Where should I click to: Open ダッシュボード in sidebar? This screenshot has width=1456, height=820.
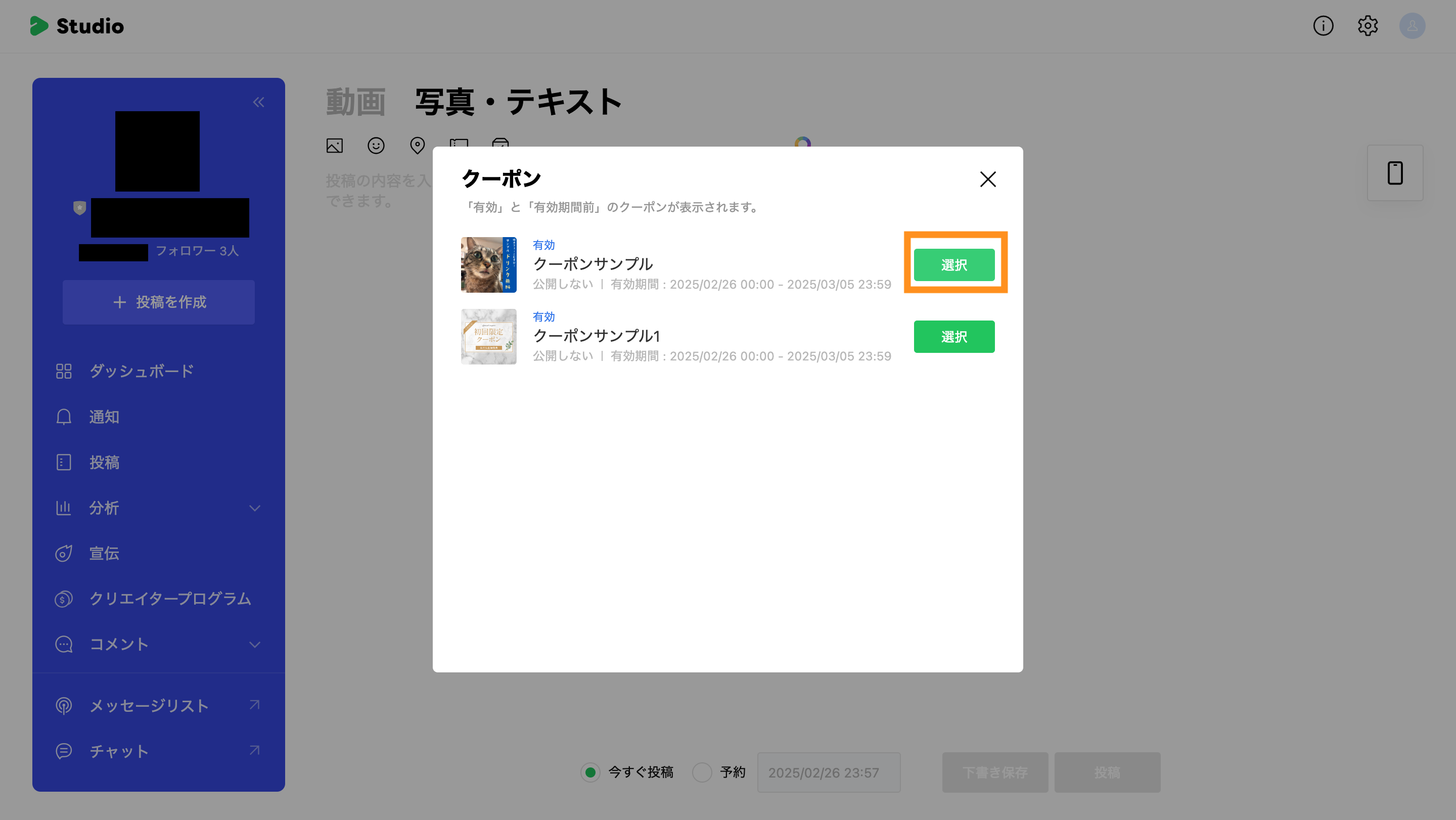[x=142, y=371]
